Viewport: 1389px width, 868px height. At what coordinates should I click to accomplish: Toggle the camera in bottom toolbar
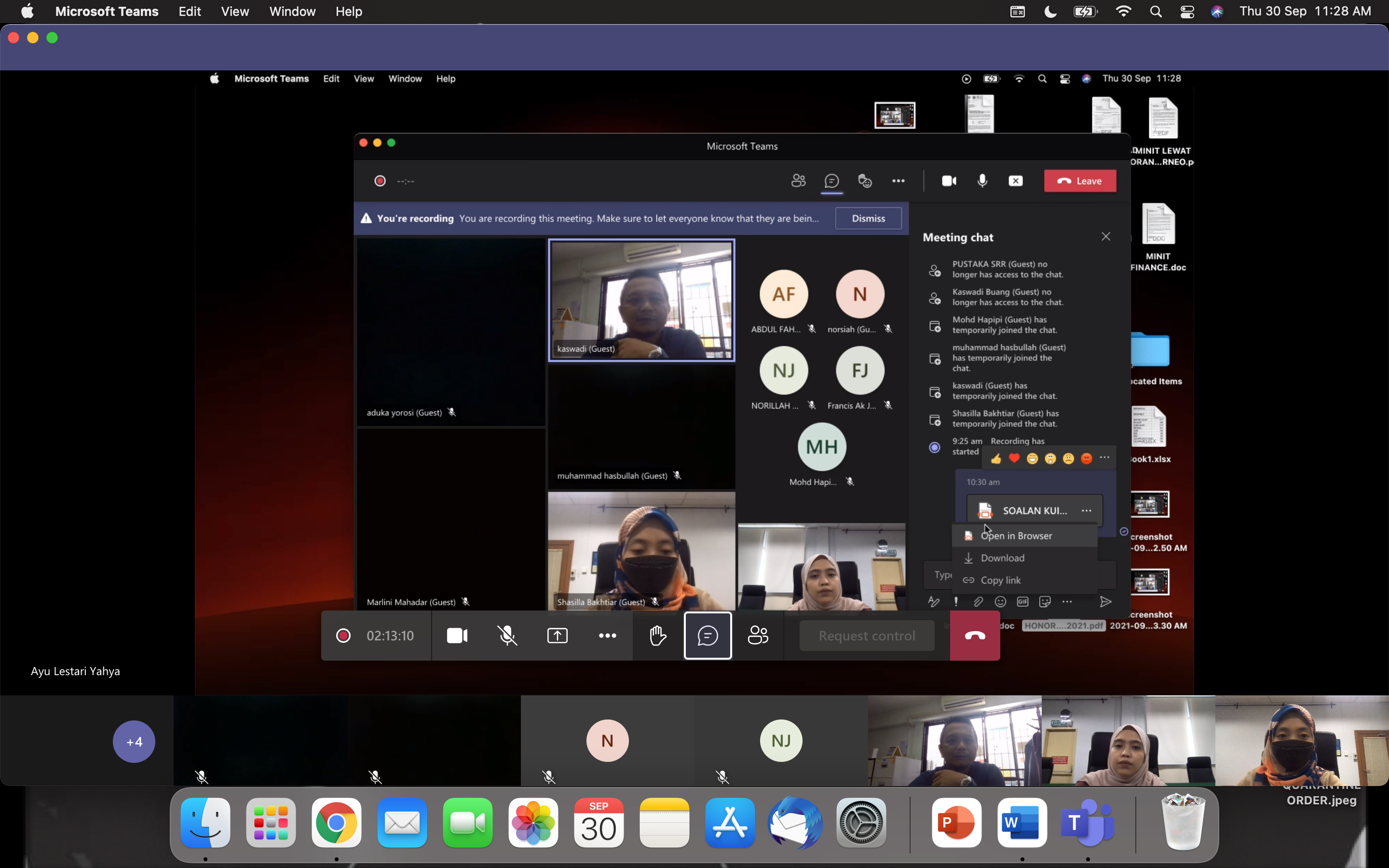click(457, 636)
